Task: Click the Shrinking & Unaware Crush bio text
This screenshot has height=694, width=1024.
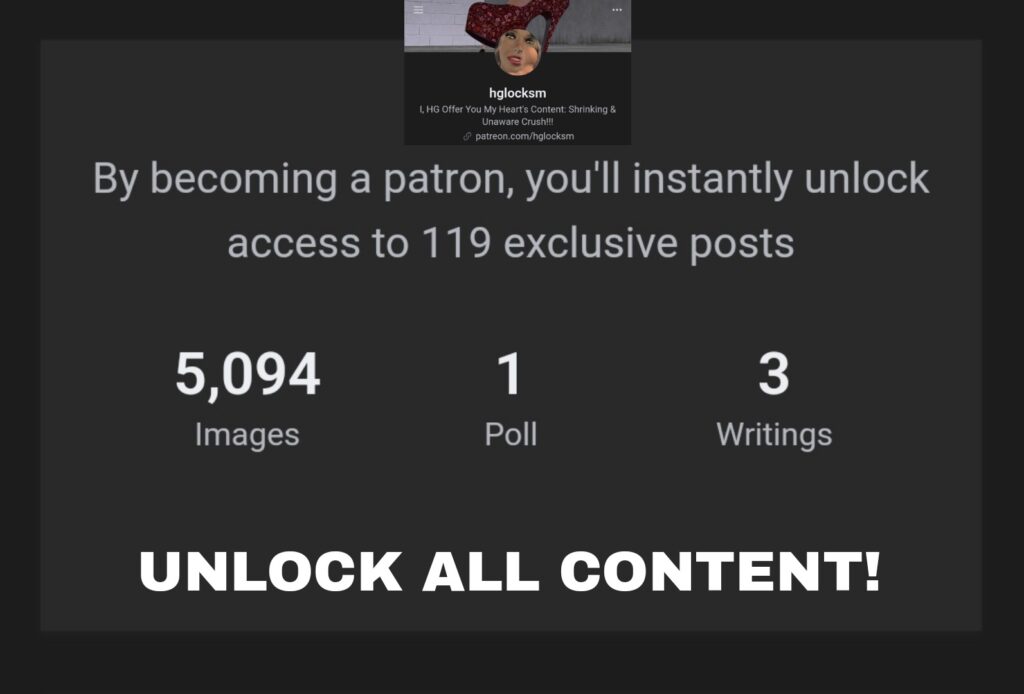Action: click(x=518, y=115)
